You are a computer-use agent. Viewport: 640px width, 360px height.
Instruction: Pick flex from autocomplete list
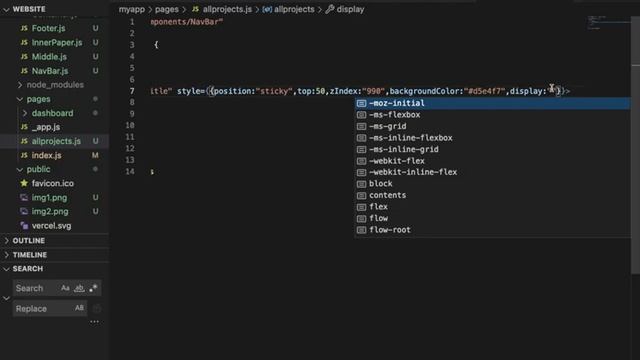click(492, 207)
